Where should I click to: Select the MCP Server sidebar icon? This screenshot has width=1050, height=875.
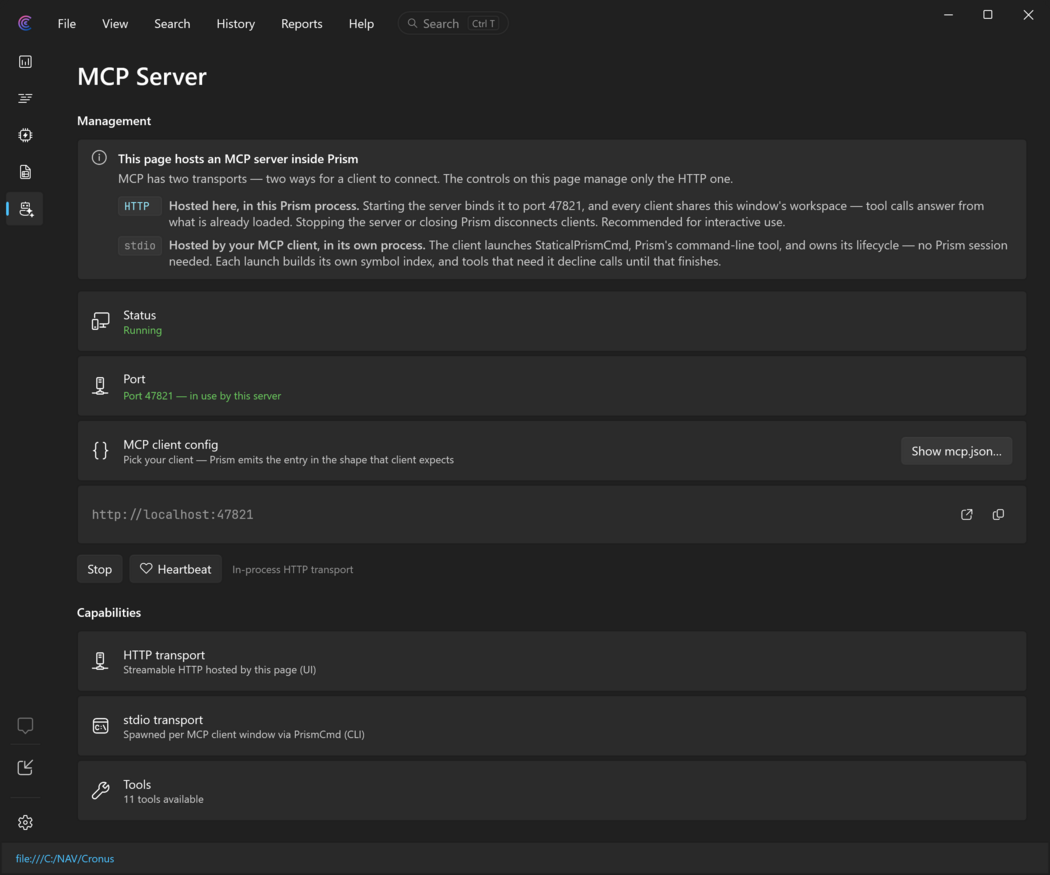pyautogui.click(x=25, y=209)
